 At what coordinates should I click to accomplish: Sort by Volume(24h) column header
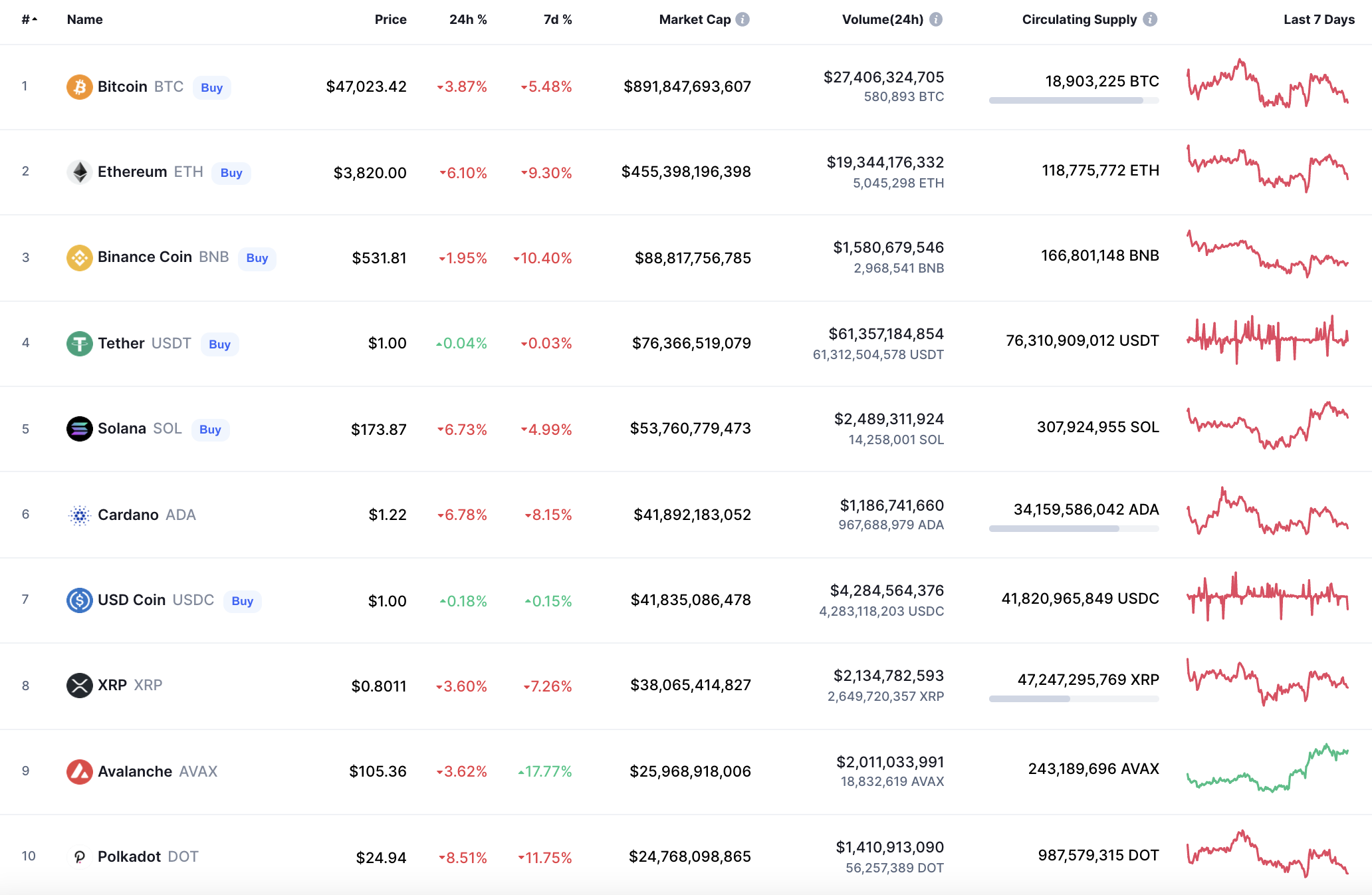tap(883, 19)
